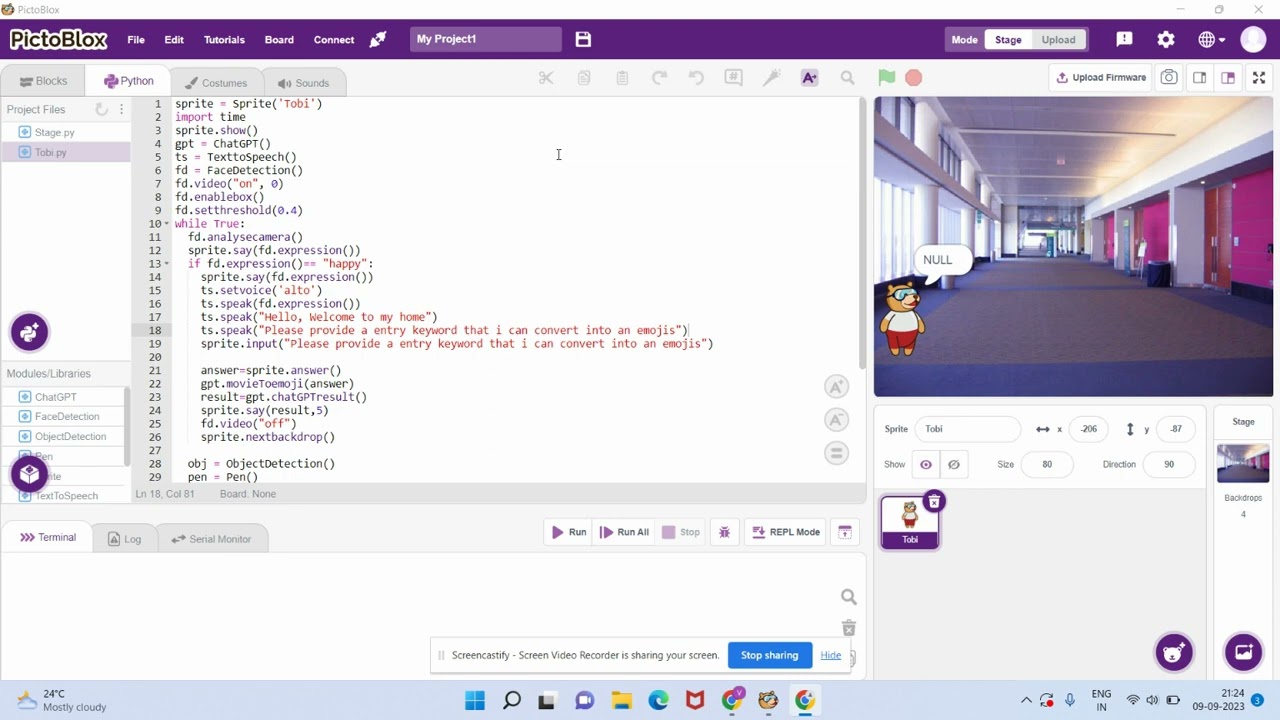This screenshot has width=1280, height=720.
Task: Hide the sprite with the crossed-eye button
Action: pos(954,465)
